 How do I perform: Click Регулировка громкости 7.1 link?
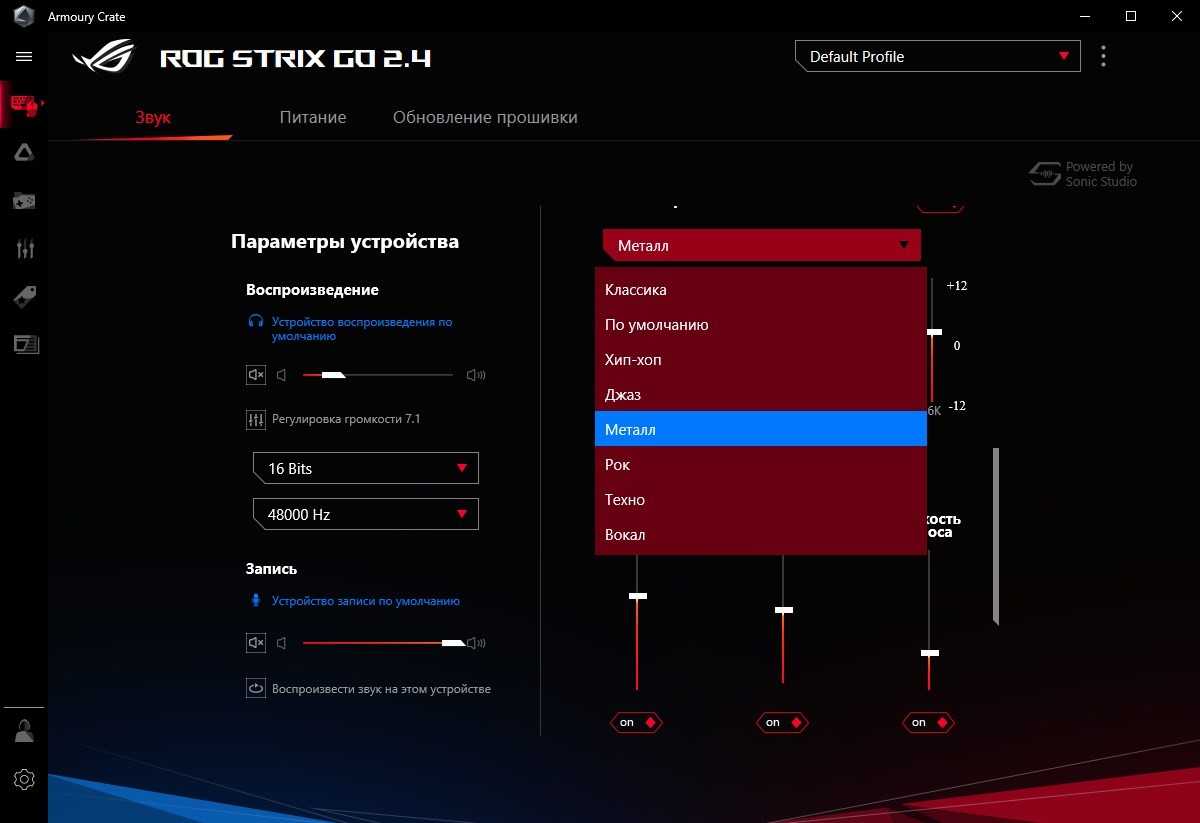(346, 419)
